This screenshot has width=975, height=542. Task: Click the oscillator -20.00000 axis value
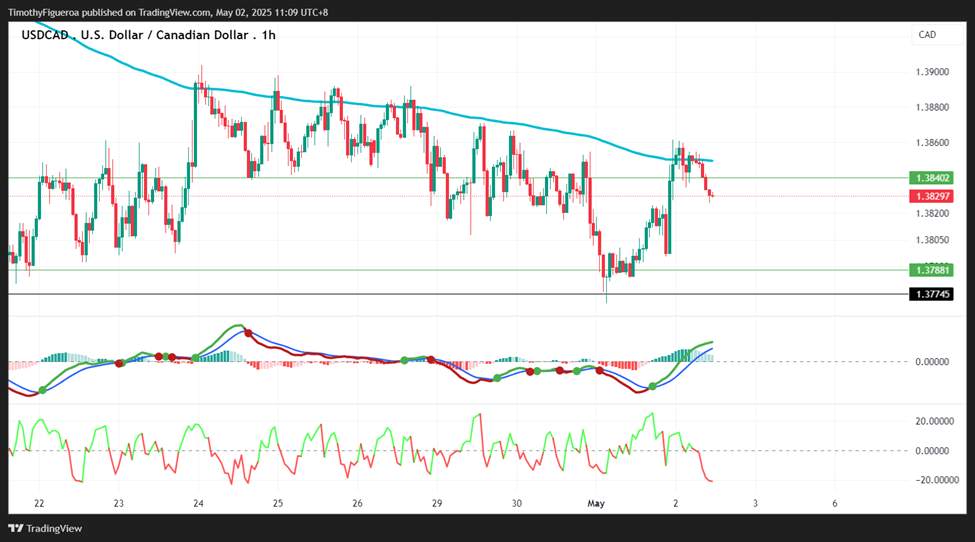click(936, 480)
